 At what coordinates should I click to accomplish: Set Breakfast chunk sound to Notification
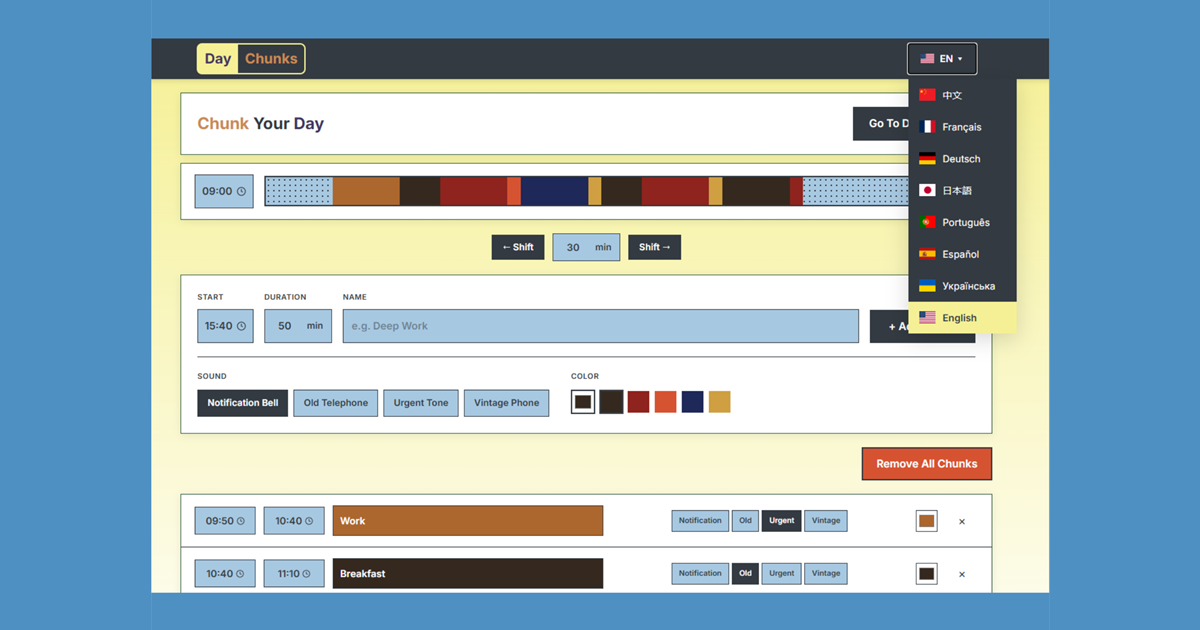point(700,574)
